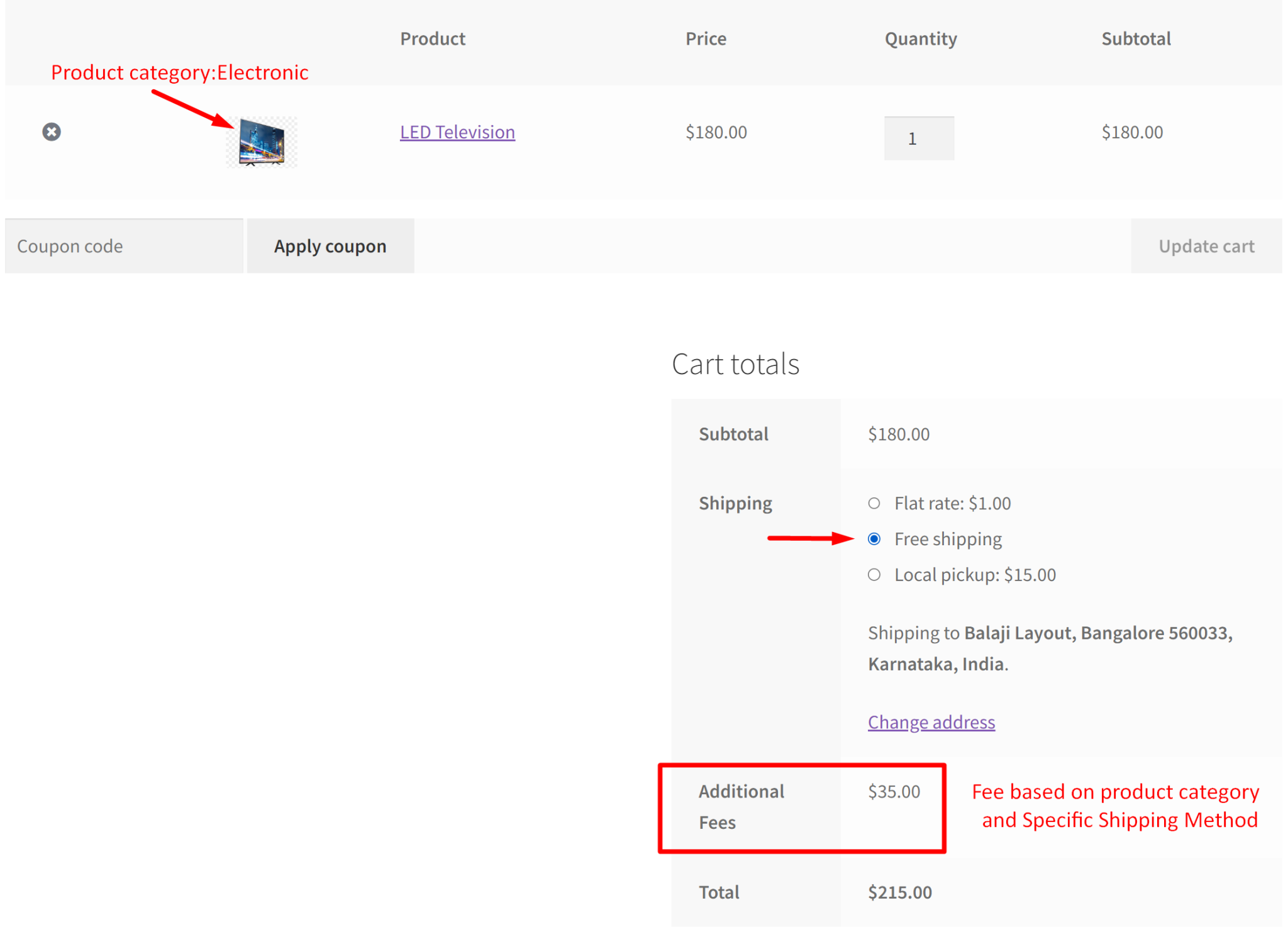Click the Subtotal column header

pos(1136,38)
